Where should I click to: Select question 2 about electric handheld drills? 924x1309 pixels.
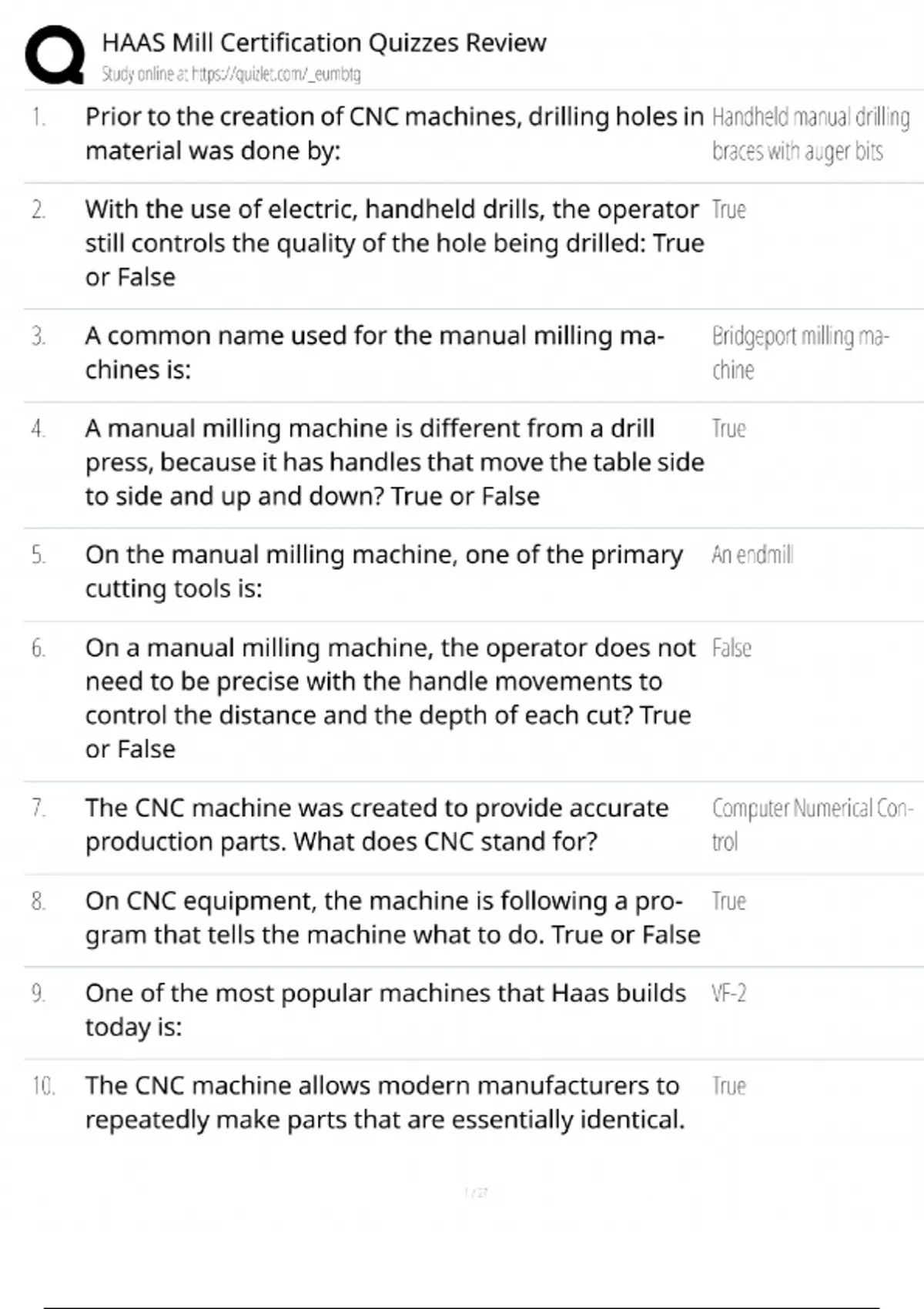click(393, 243)
